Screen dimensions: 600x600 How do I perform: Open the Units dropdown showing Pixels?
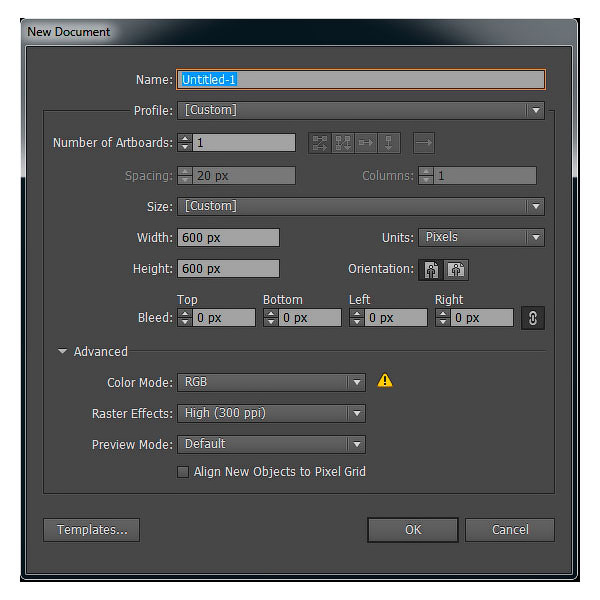tap(481, 238)
